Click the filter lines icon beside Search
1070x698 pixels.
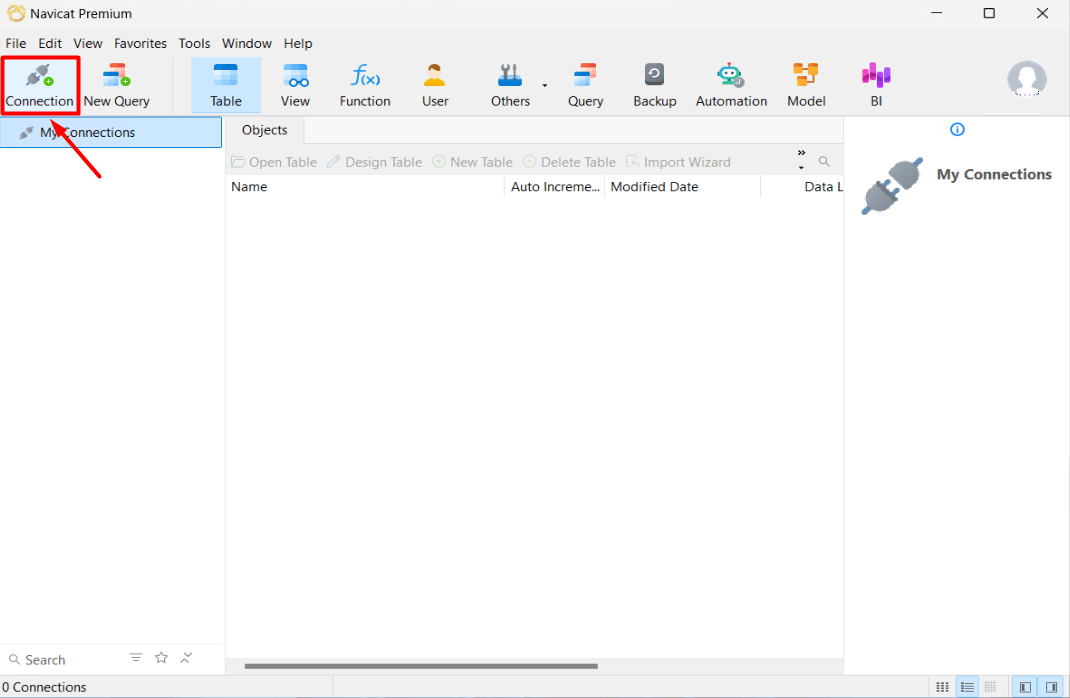[x=136, y=658]
